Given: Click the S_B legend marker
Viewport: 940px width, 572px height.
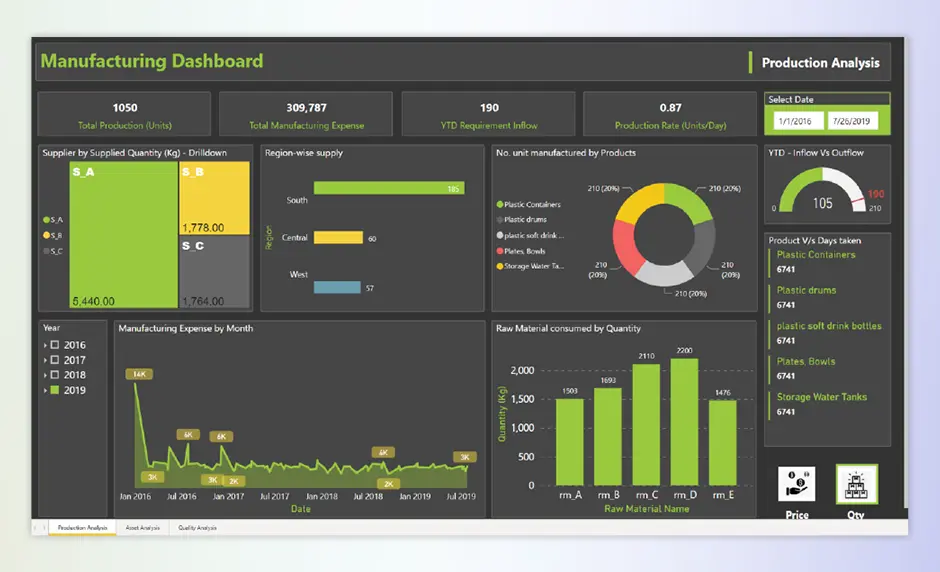Looking at the screenshot, I should (x=46, y=235).
